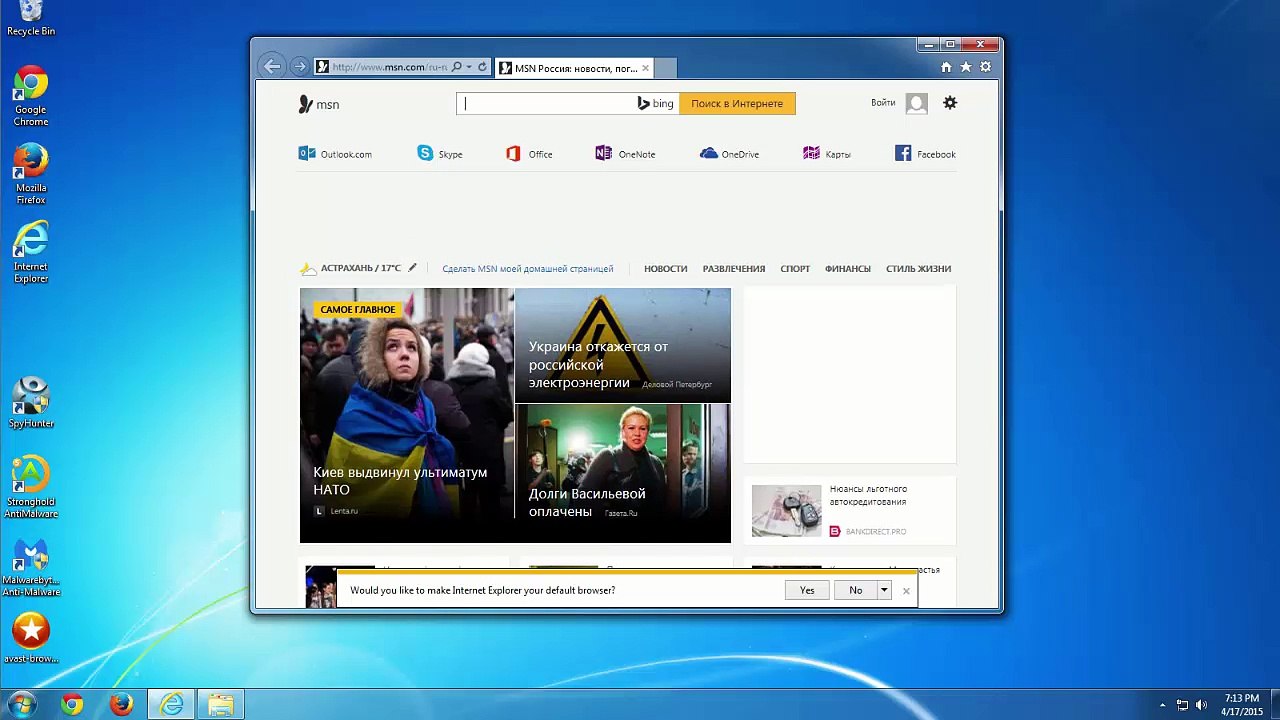Viewport: 1280px width, 720px height.
Task: Select the Google Chrome desktop shortcut
Action: coord(31,97)
